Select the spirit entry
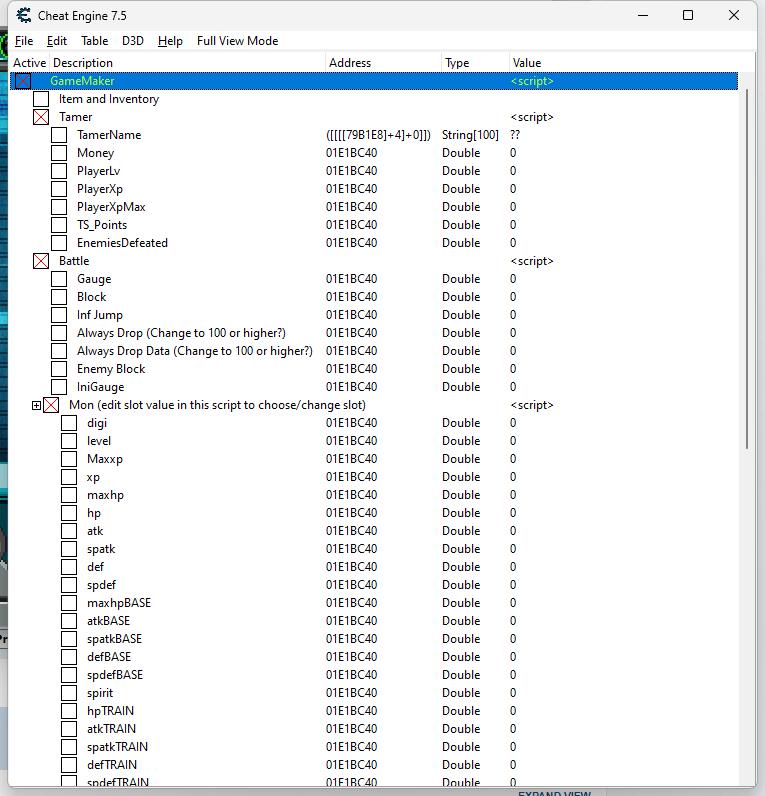Image resolution: width=765 pixels, height=796 pixels. [99, 693]
